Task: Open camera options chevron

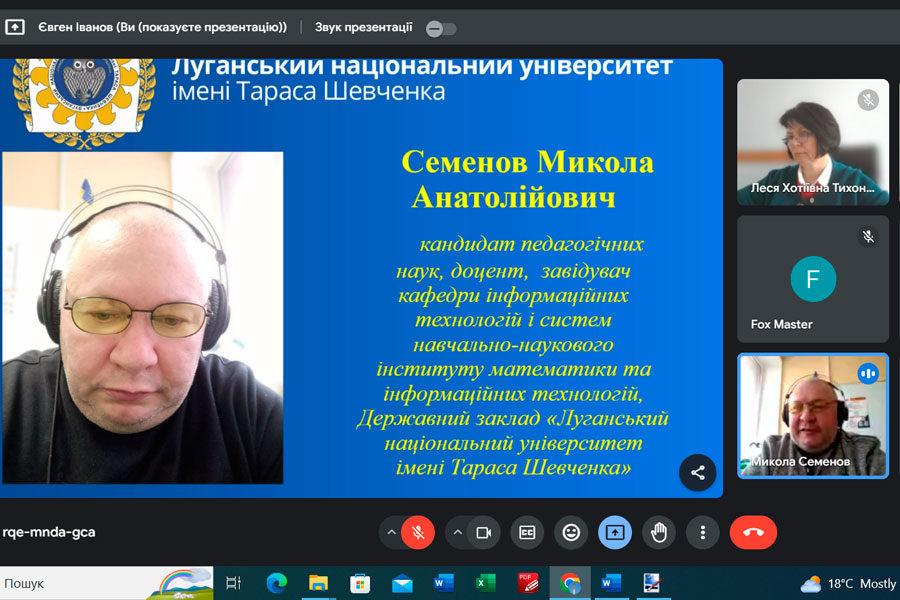Action: 457,533
